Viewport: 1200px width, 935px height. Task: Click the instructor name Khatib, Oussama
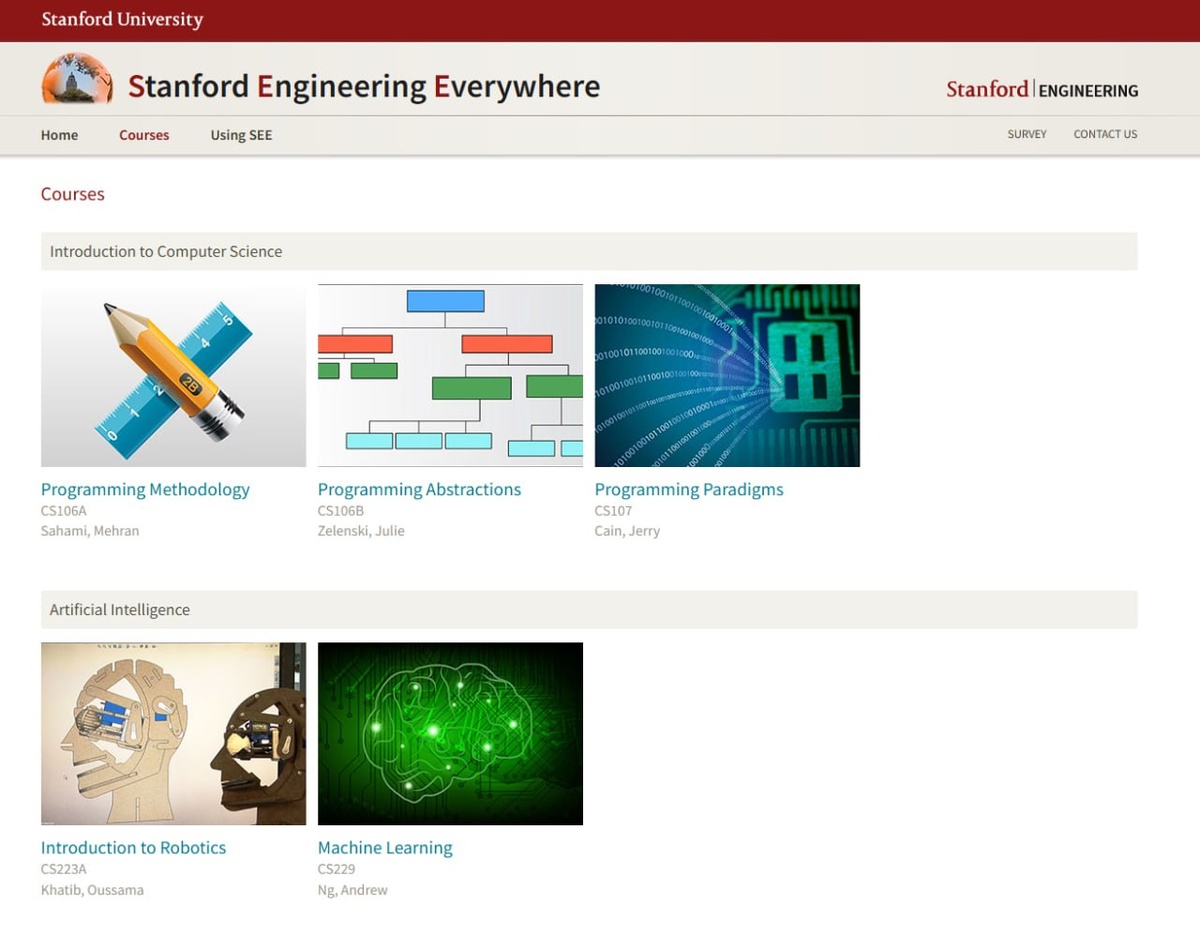point(92,890)
